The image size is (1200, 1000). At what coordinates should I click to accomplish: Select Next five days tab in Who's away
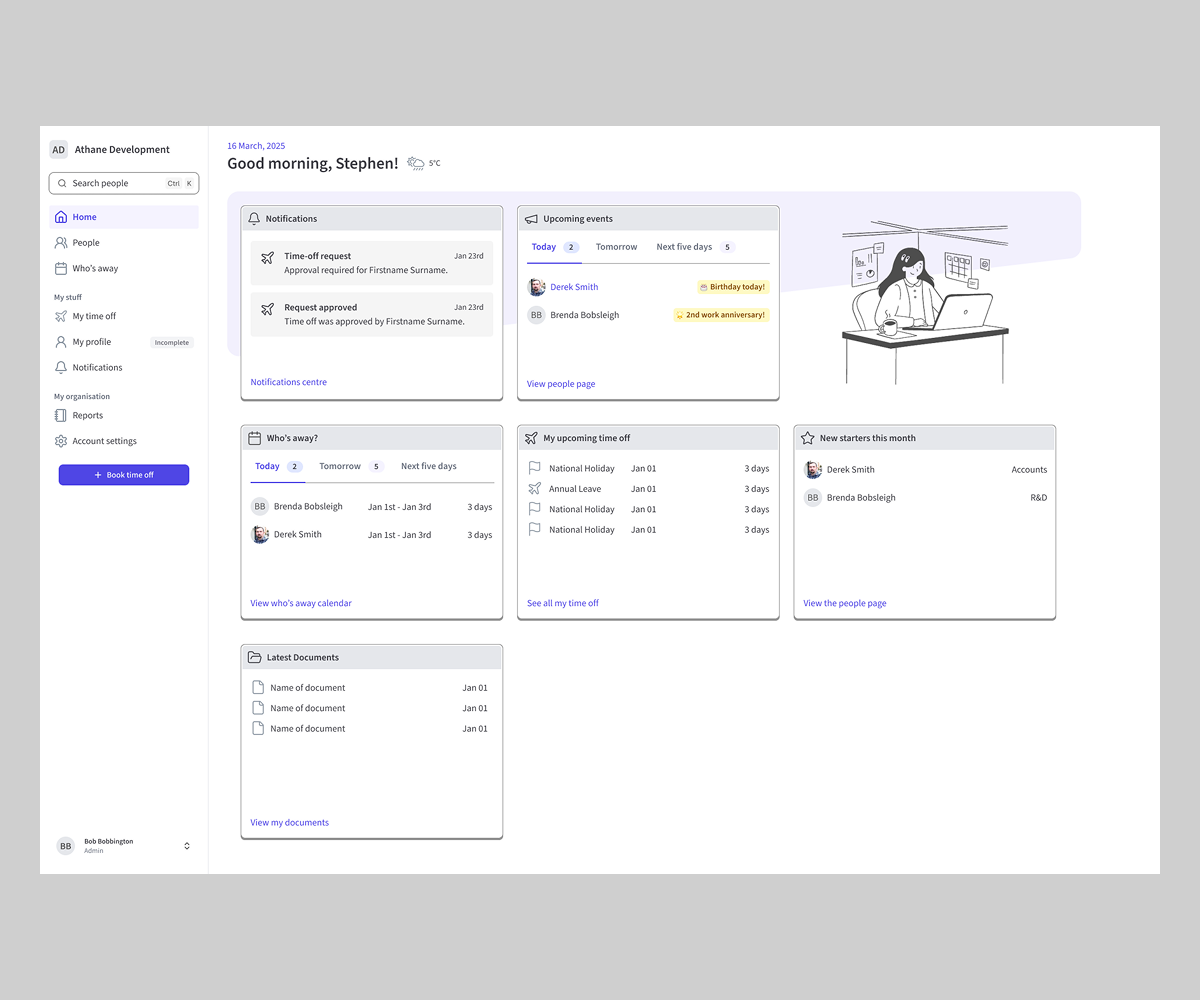[428, 466]
